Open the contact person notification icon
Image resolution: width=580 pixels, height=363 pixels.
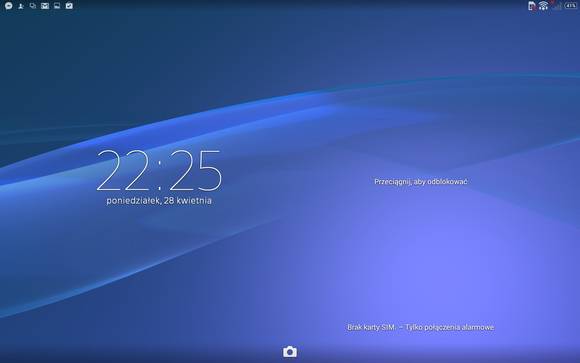click(21, 6)
